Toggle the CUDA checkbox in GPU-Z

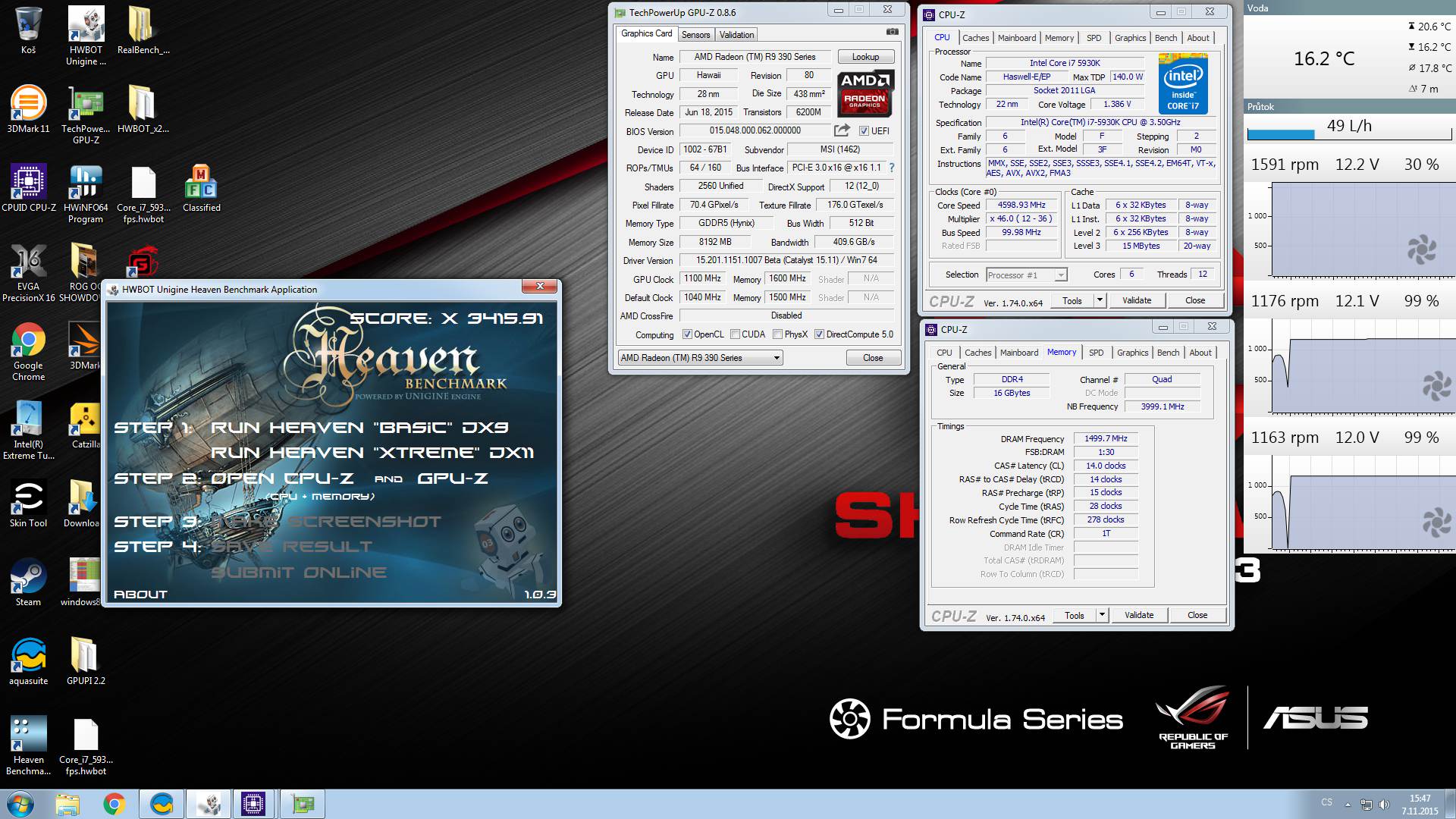point(735,334)
